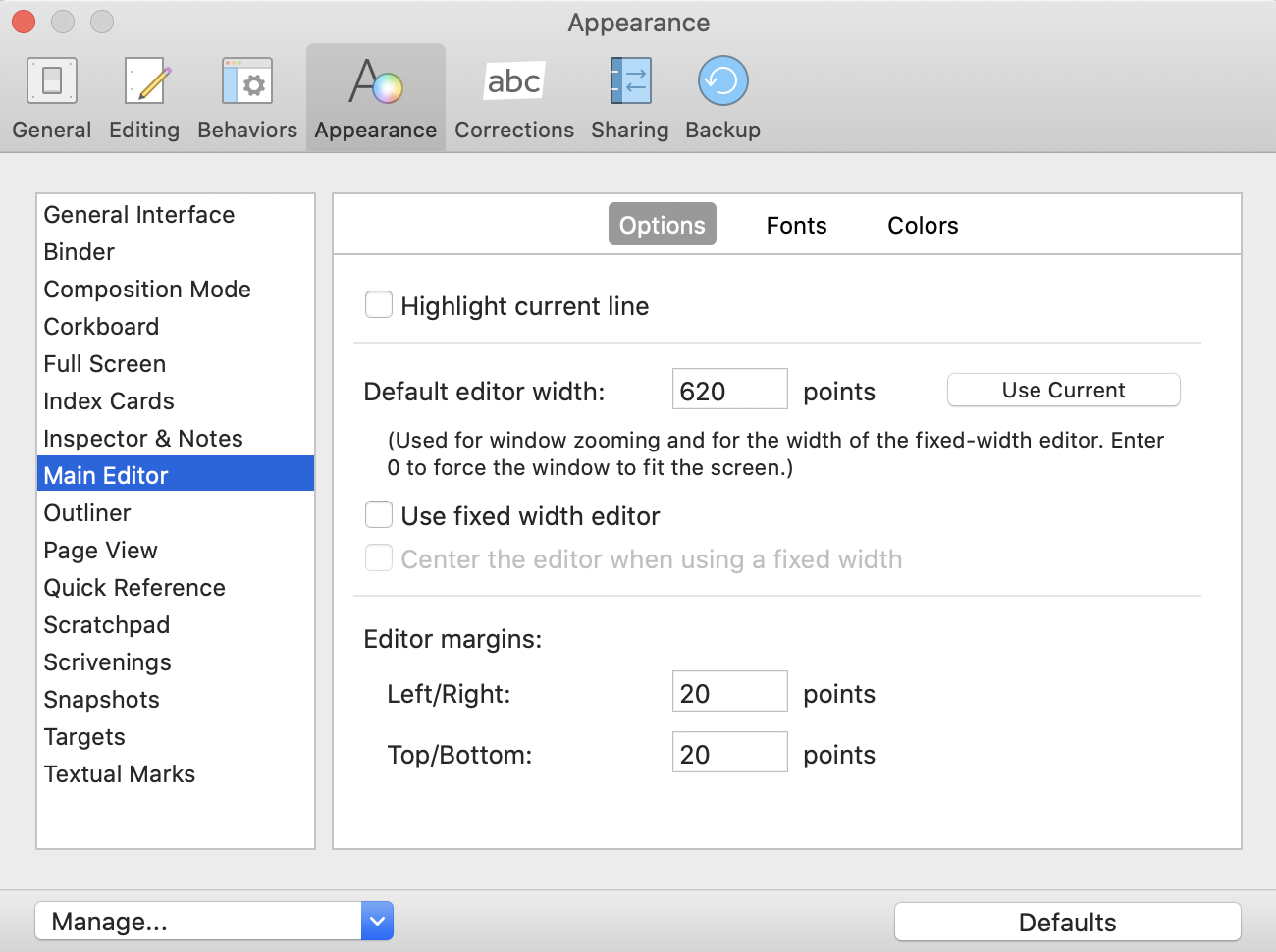Click the Use Current button
Viewport: 1276px width, 952px height.
tap(1064, 390)
